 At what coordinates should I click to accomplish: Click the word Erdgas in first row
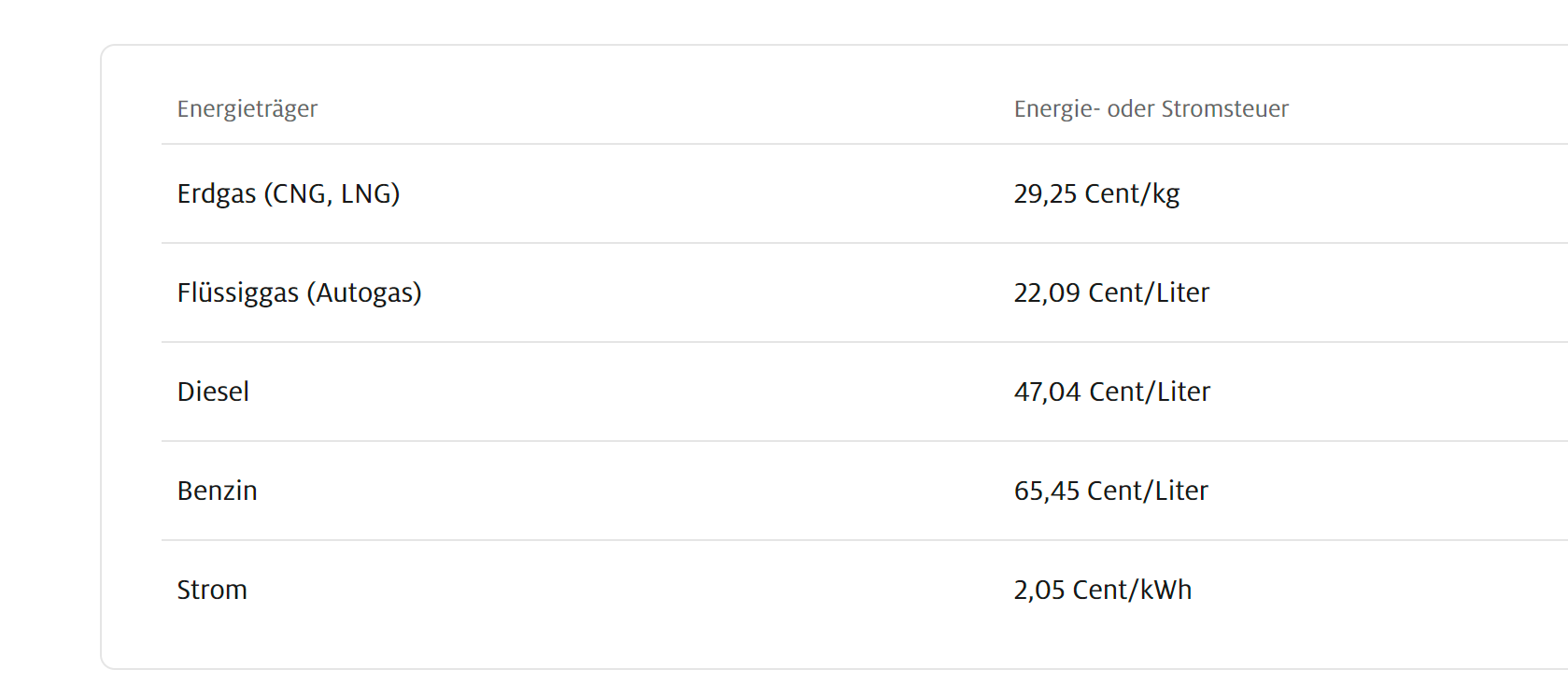click(x=217, y=193)
